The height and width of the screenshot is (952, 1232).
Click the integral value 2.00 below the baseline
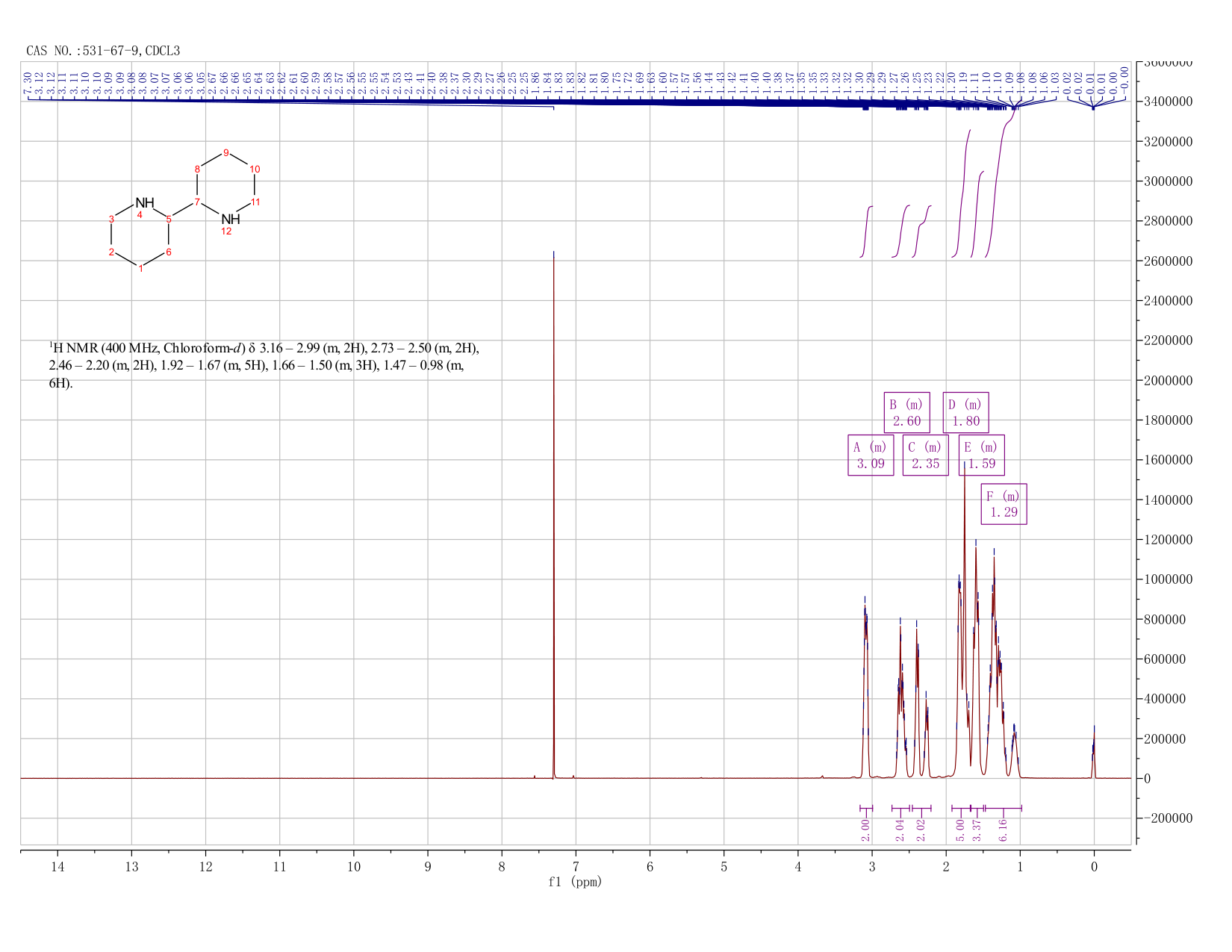(x=866, y=830)
